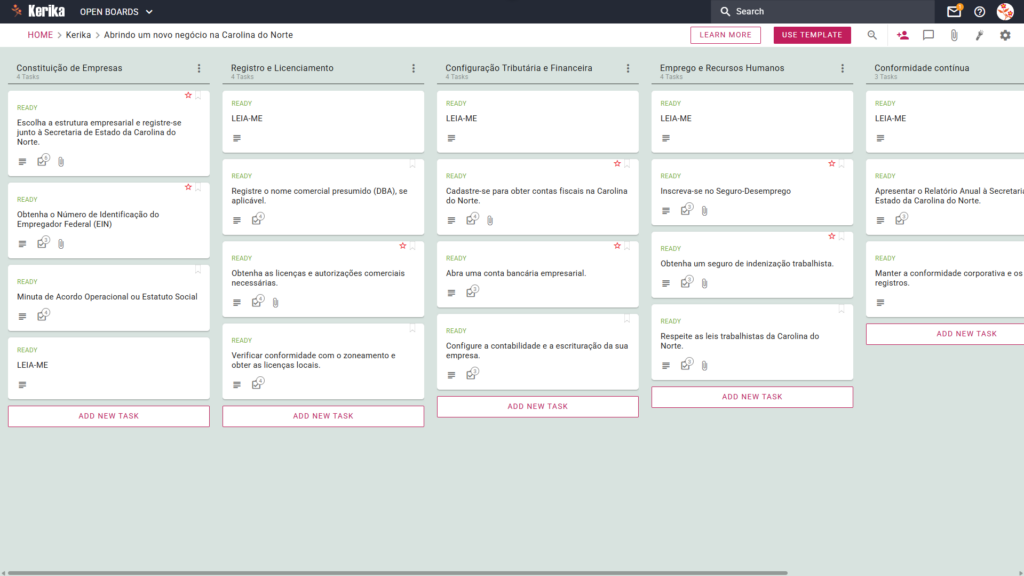Click the horizontal scrollbar at the bottom

(397, 573)
